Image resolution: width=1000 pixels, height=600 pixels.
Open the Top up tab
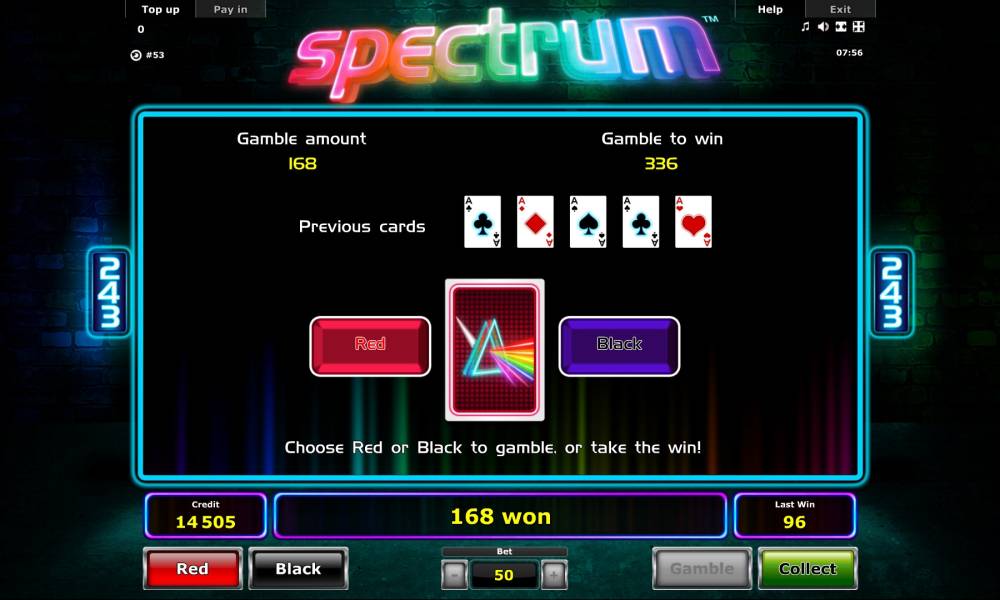tap(160, 9)
